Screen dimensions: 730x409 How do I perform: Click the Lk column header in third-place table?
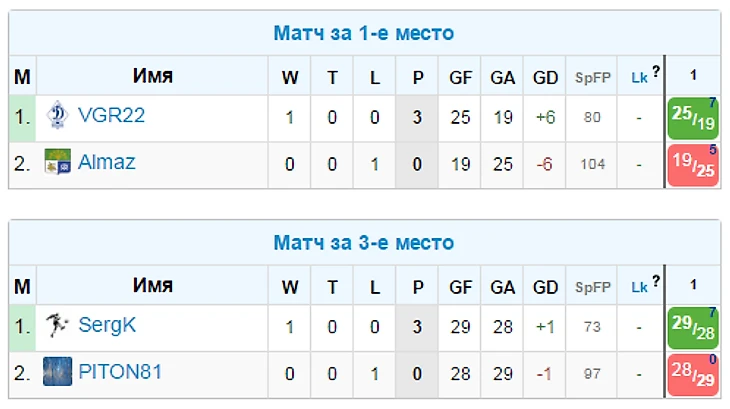(x=639, y=287)
